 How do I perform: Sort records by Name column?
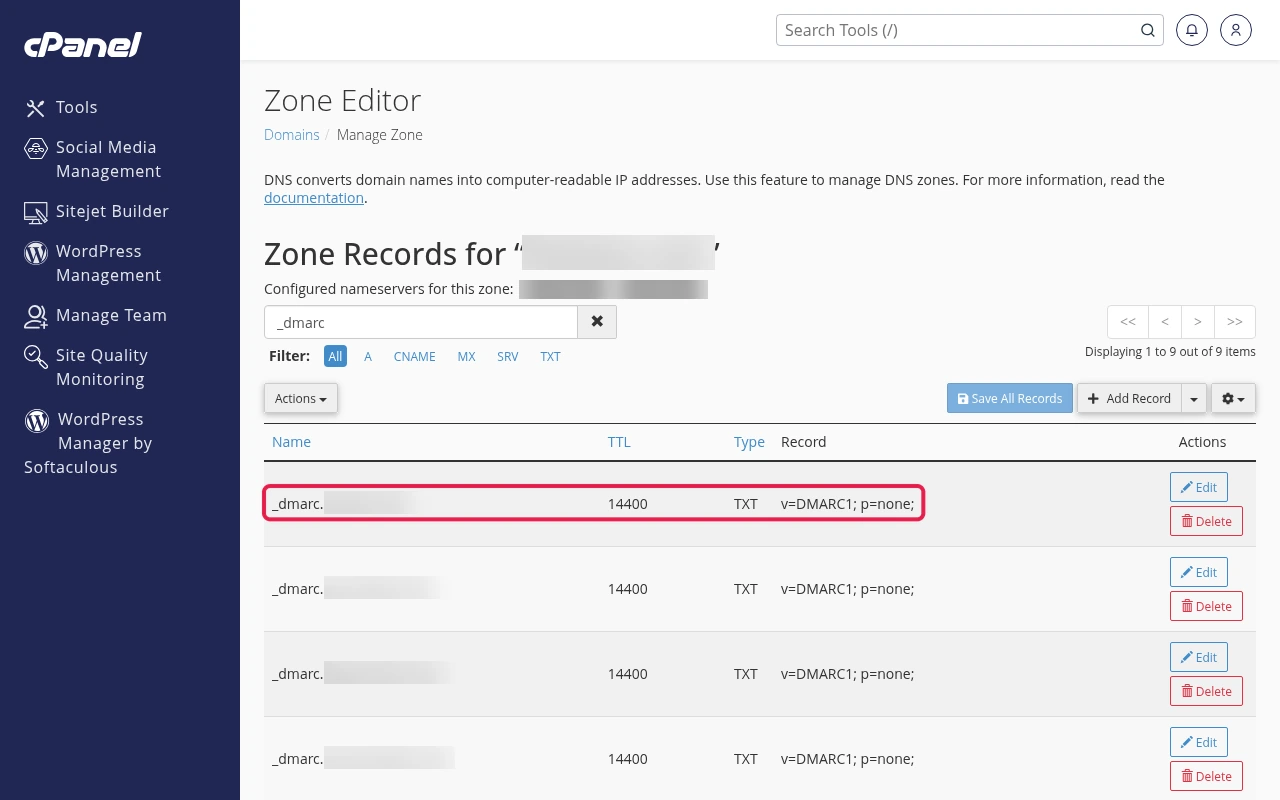click(291, 442)
